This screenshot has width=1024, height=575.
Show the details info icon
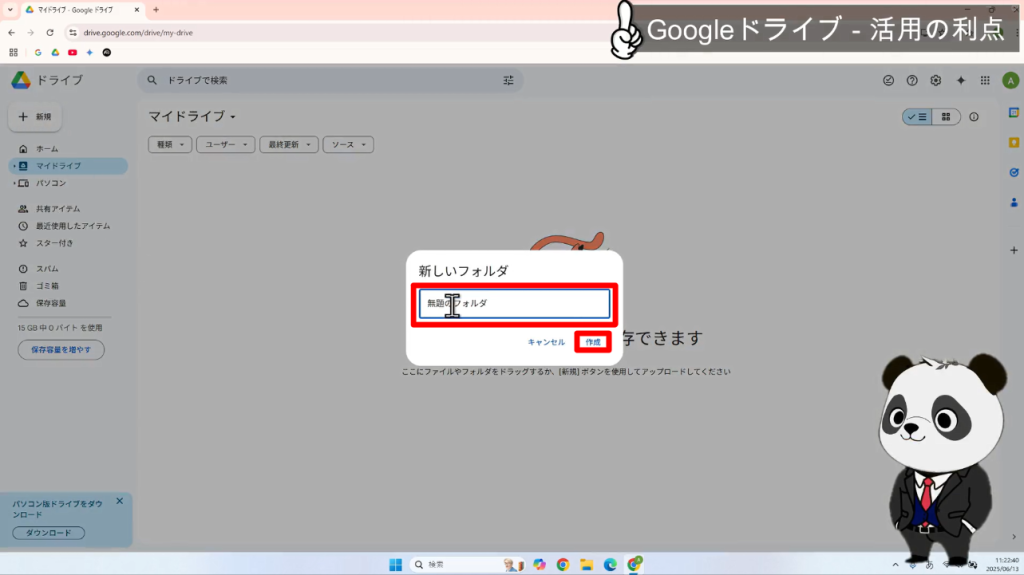point(974,117)
